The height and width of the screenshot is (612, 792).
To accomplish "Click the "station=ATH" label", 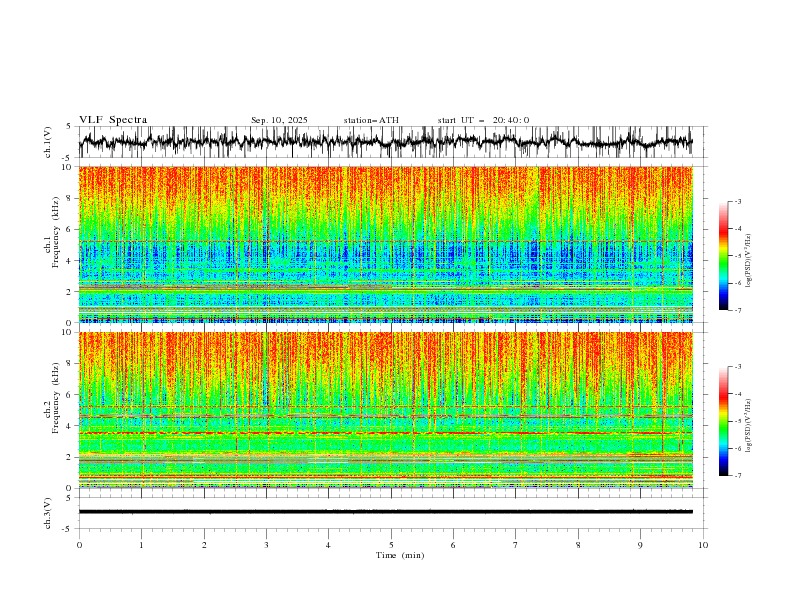I will tap(371, 120).
